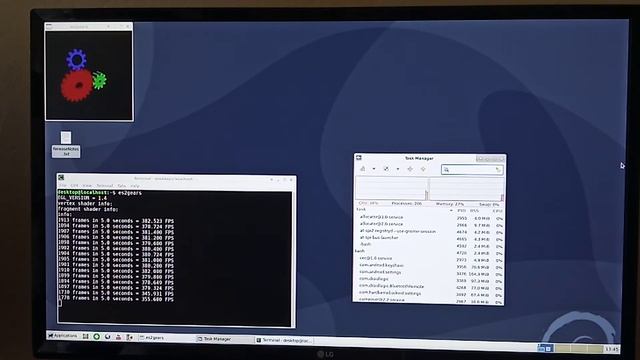Click the blue workspace in the pager
640x360 pixels.
545,348
